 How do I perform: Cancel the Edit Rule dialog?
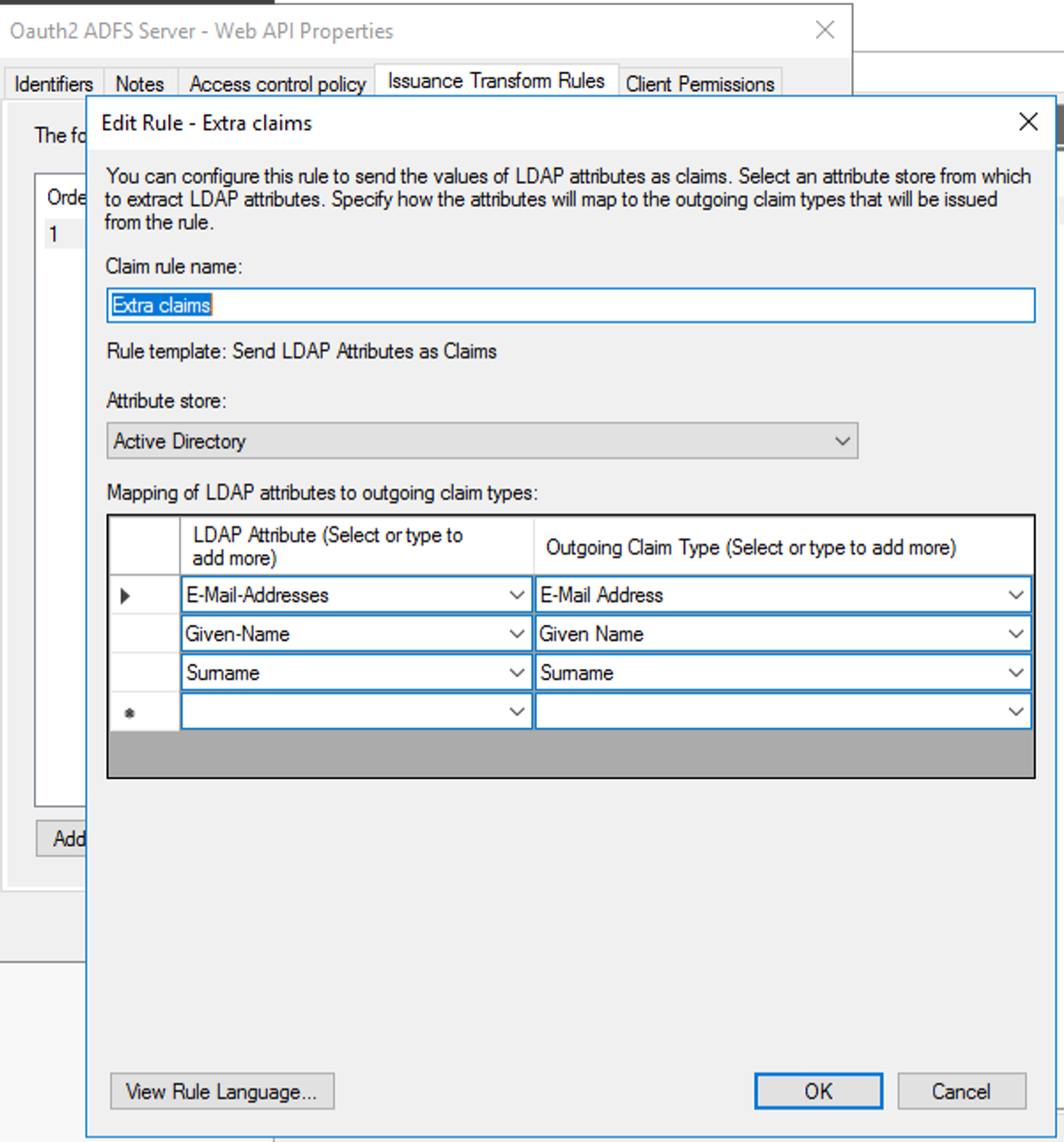pos(961,1092)
